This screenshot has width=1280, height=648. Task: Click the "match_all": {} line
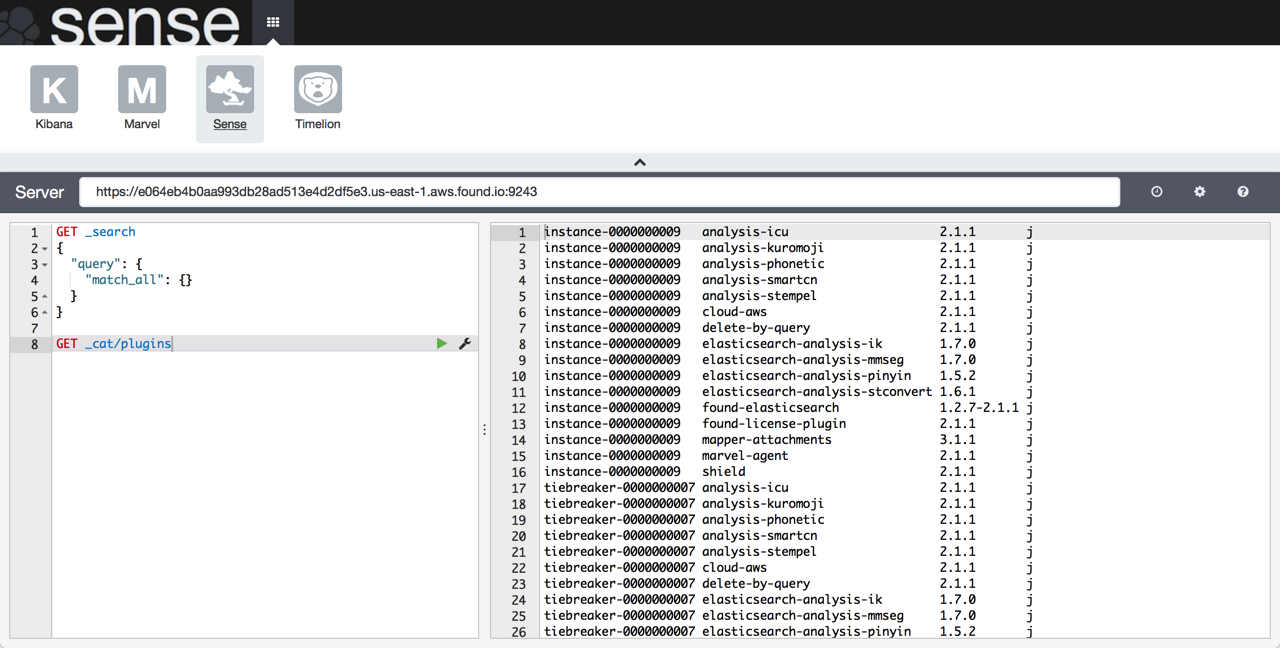[139, 280]
